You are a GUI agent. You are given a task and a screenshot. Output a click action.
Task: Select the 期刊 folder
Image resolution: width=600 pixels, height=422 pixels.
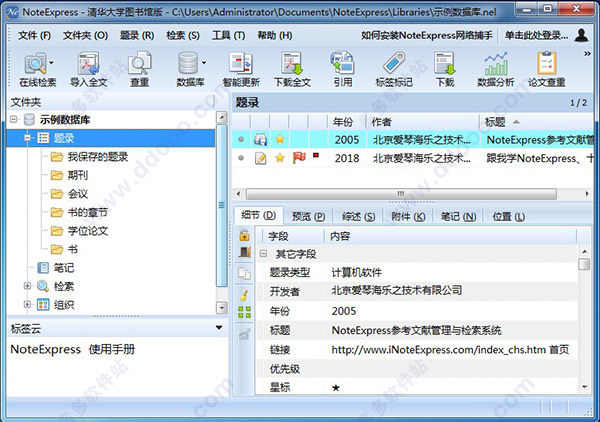click(69, 175)
